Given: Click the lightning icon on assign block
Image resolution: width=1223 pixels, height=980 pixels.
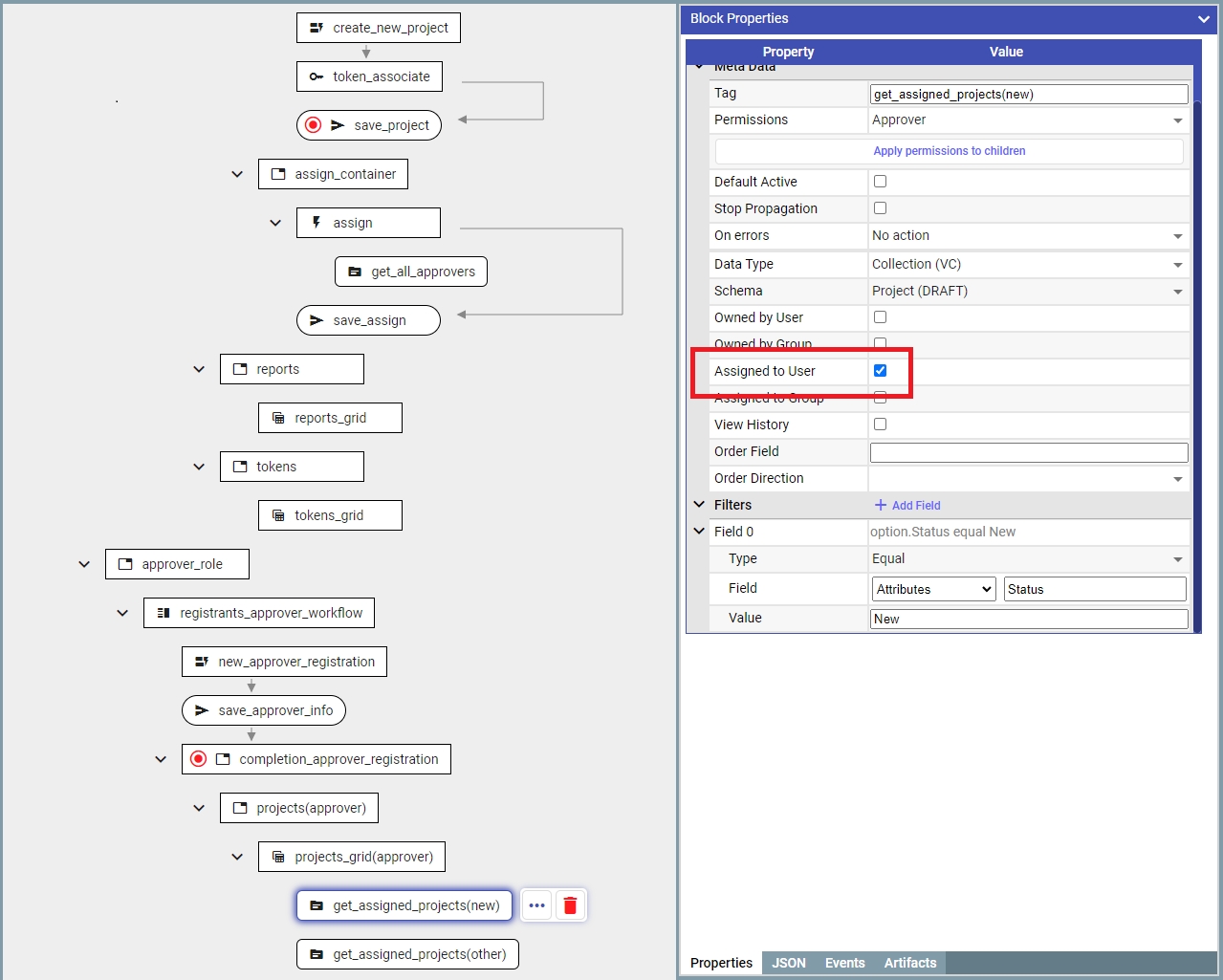Looking at the screenshot, I should pyautogui.click(x=317, y=223).
